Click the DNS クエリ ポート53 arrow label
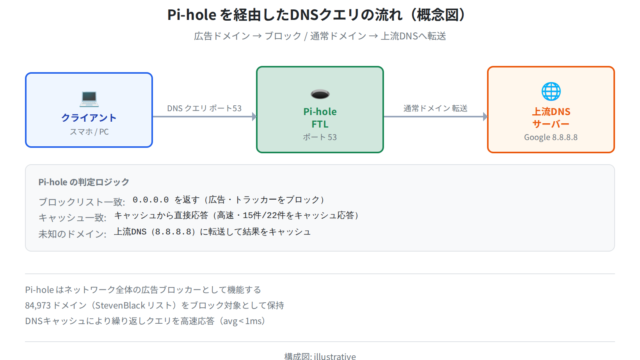The height and width of the screenshot is (360, 640). point(204,108)
